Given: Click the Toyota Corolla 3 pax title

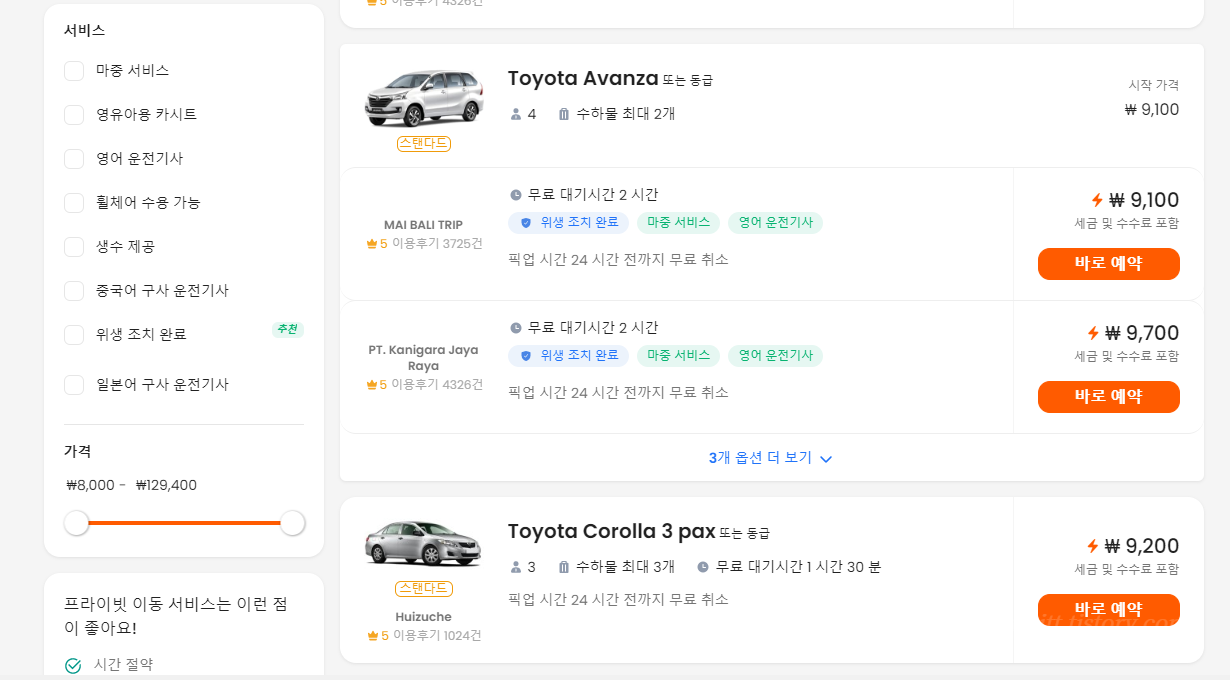Looking at the screenshot, I should (x=611, y=531).
